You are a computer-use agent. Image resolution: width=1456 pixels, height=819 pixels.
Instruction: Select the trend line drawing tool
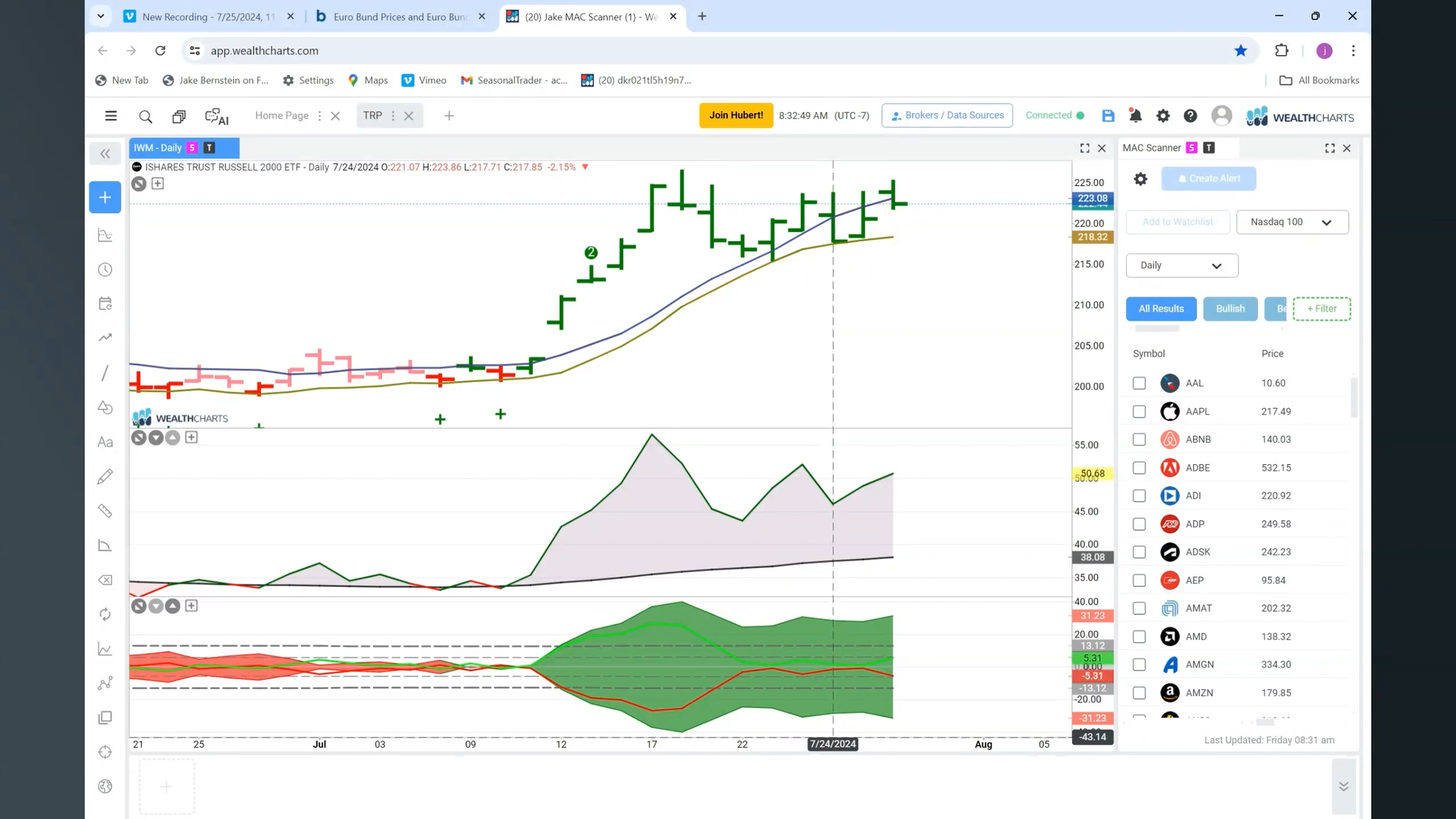pos(105,373)
